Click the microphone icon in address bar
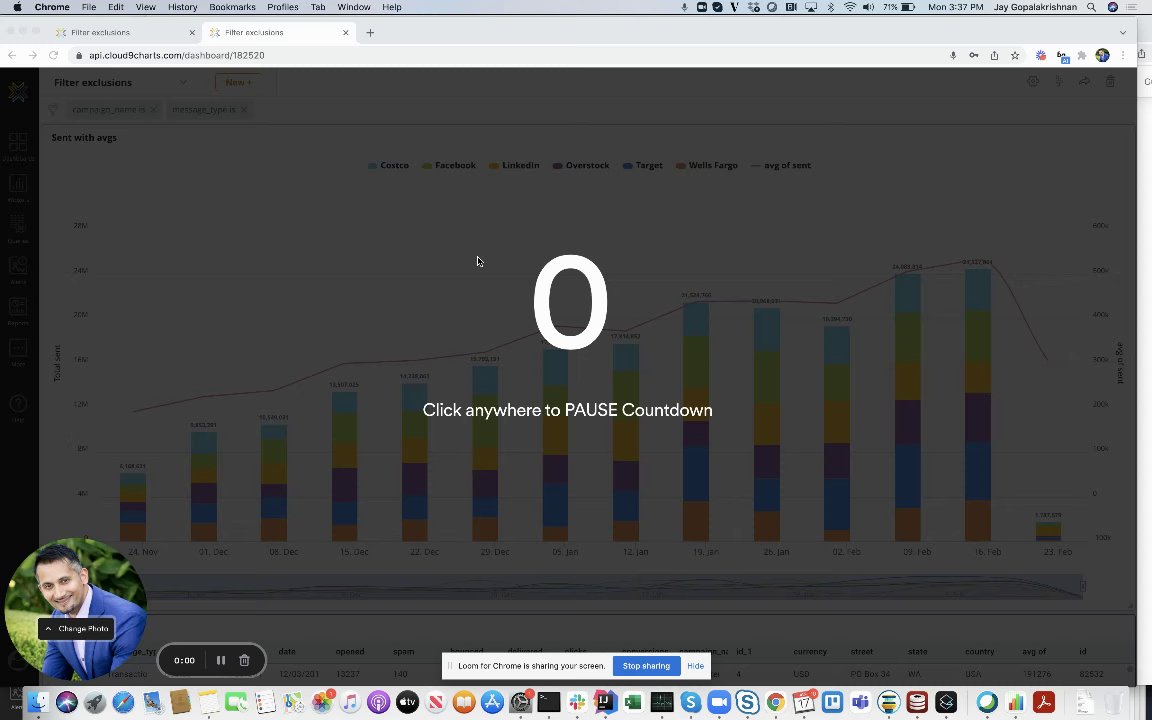The height and width of the screenshot is (720, 1152). (953, 55)
